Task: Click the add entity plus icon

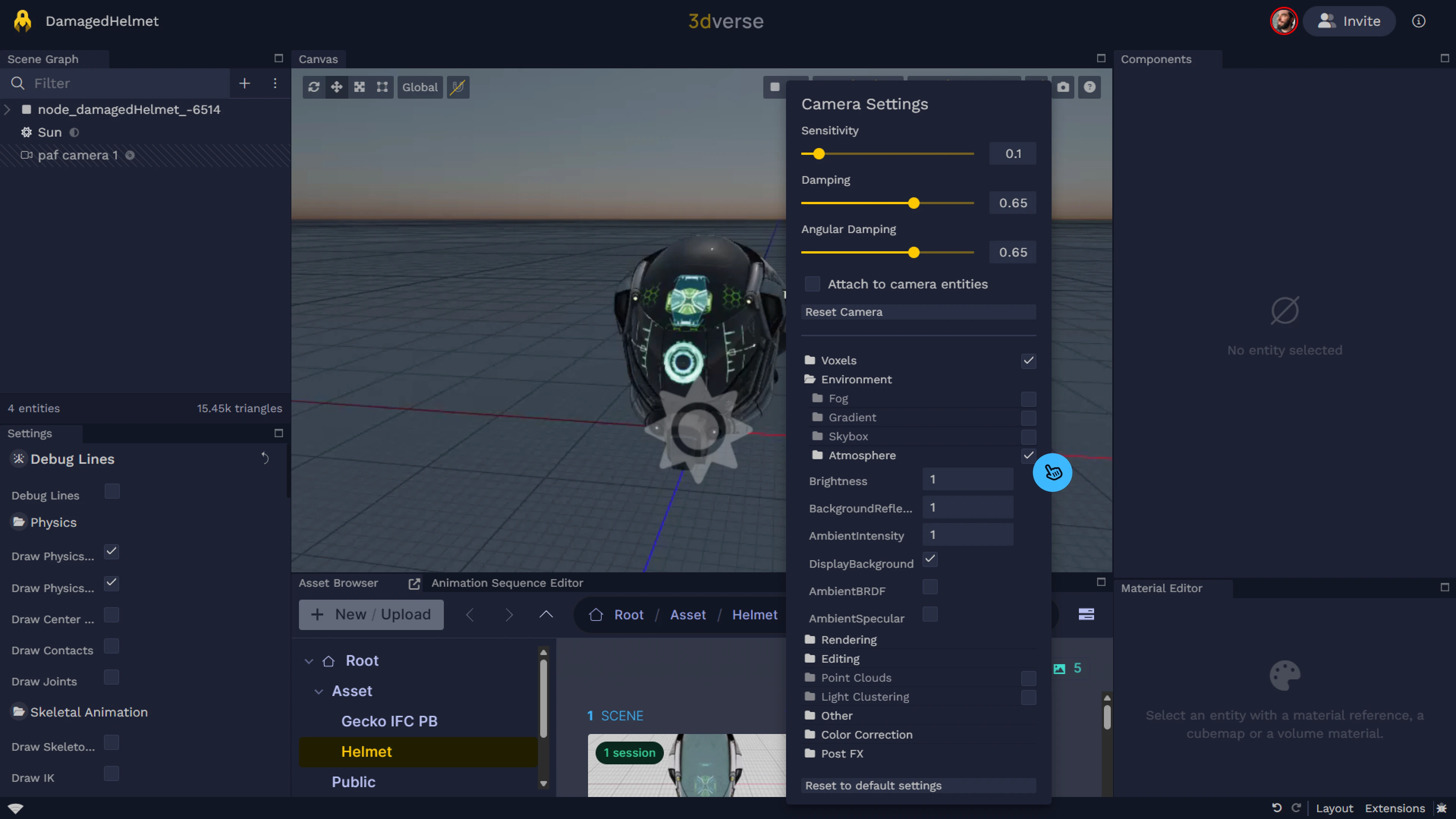Action: (x=244, y=83)
